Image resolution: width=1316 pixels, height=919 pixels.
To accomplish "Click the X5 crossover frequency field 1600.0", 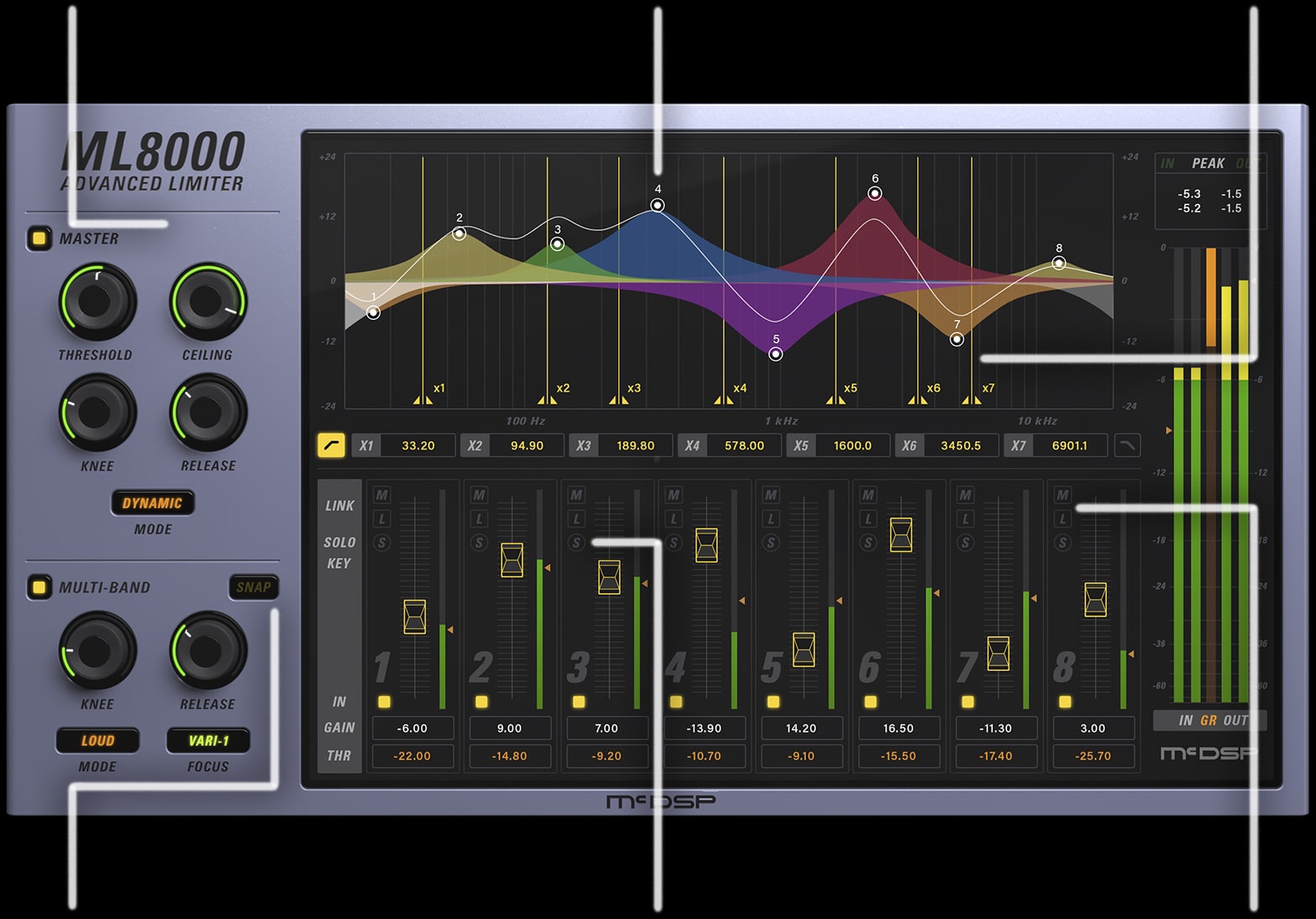I will 852,445.
